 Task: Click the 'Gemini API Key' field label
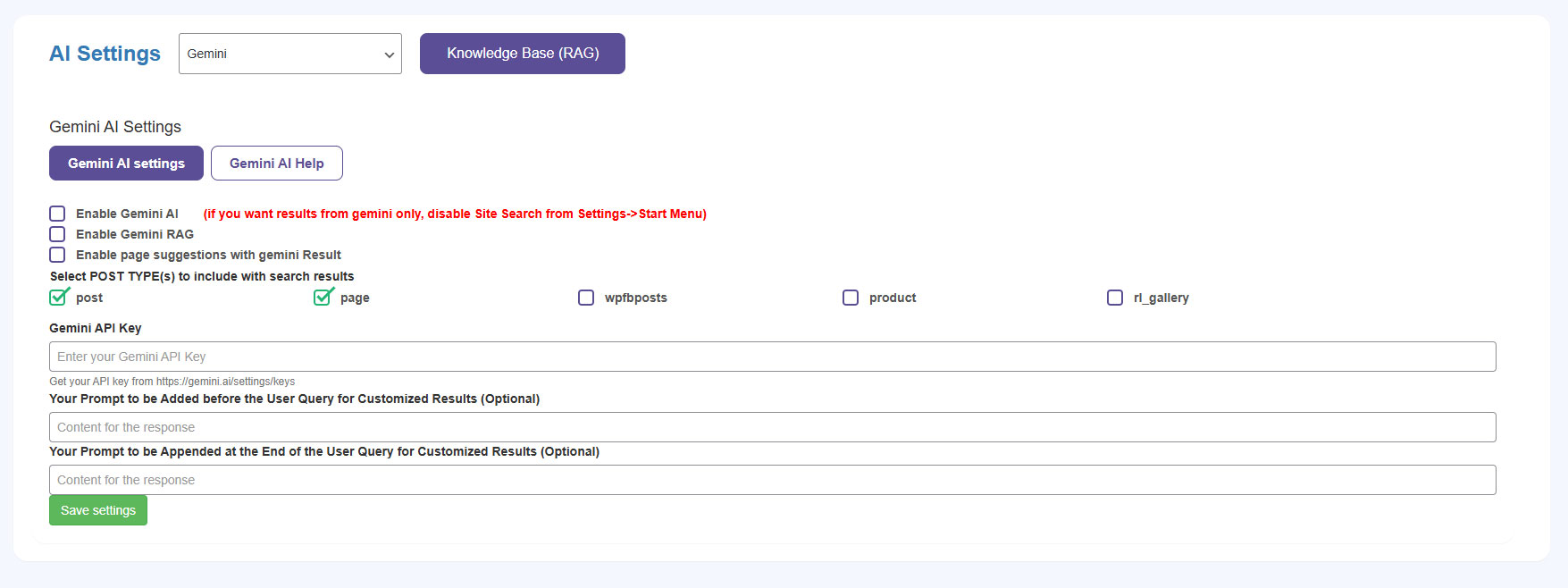(x=95, y=328)
